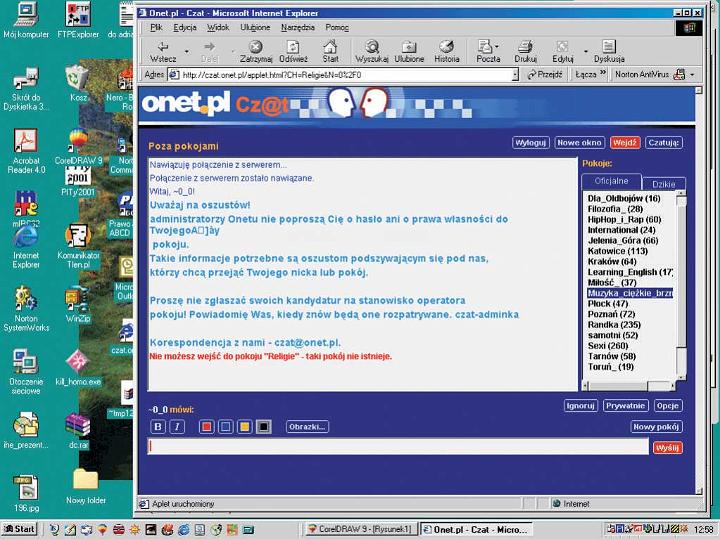This screenshot has width=720, height=539.
Task: Open Acrobat Reader 4.0 desktop icon
Action: tap(26, 151)
